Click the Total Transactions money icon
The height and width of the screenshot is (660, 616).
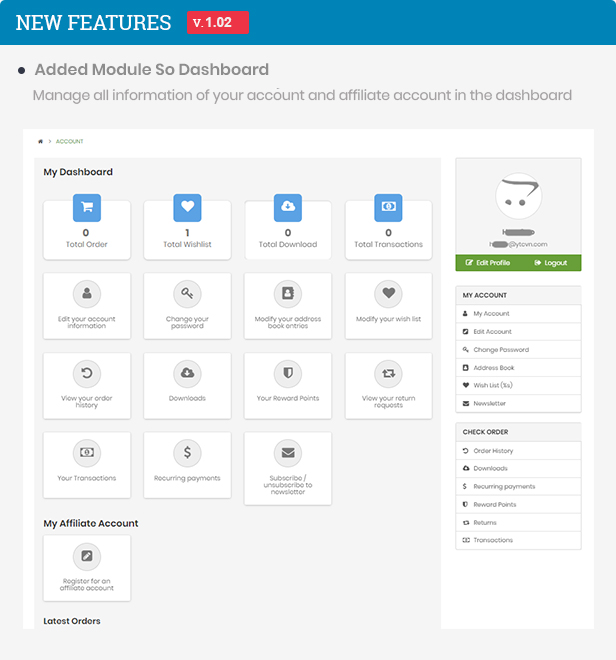point(388,207)
